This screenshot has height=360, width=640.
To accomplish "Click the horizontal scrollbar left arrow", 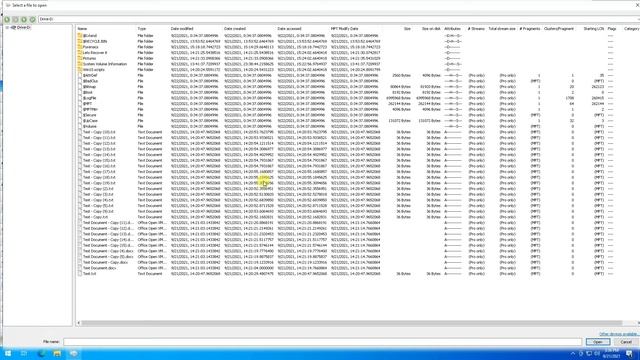I will pyautogui.click(x=78, y=323).
